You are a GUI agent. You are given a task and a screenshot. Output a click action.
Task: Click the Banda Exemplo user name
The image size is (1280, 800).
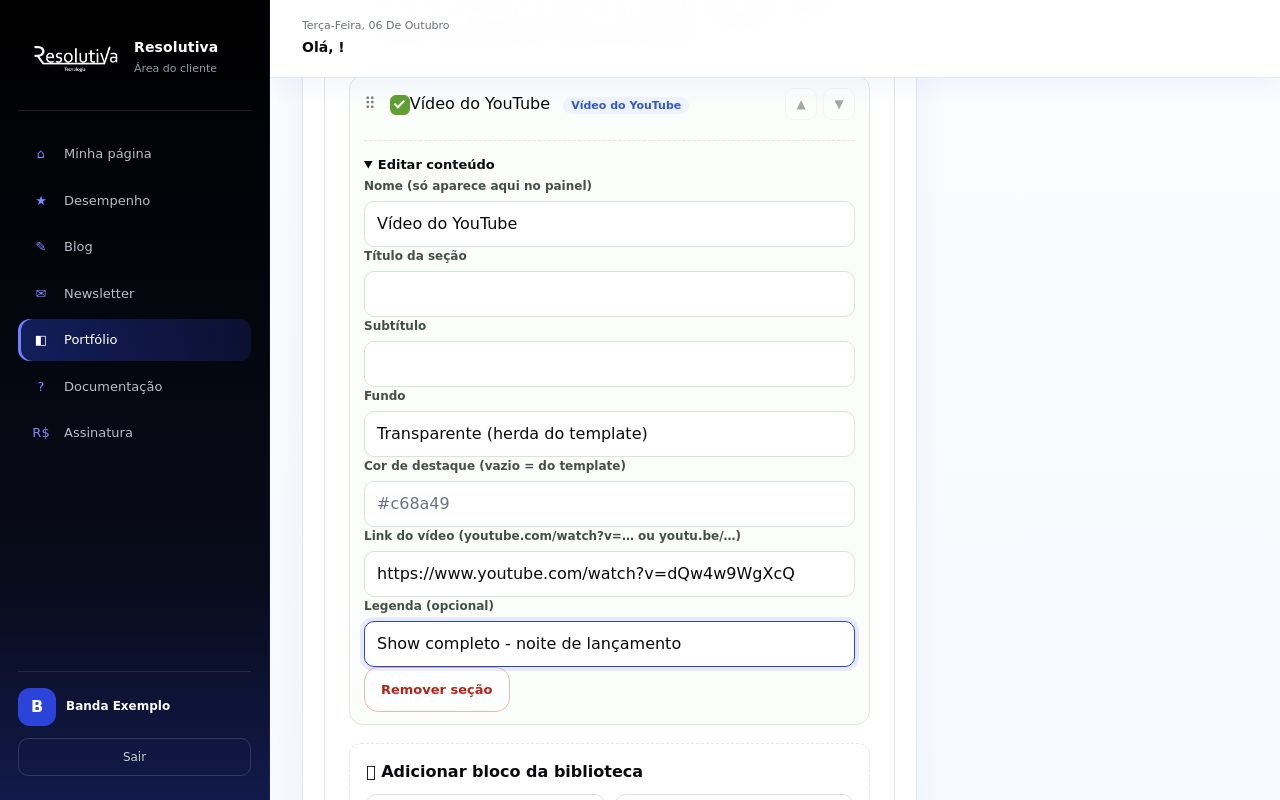coord(118,706)
